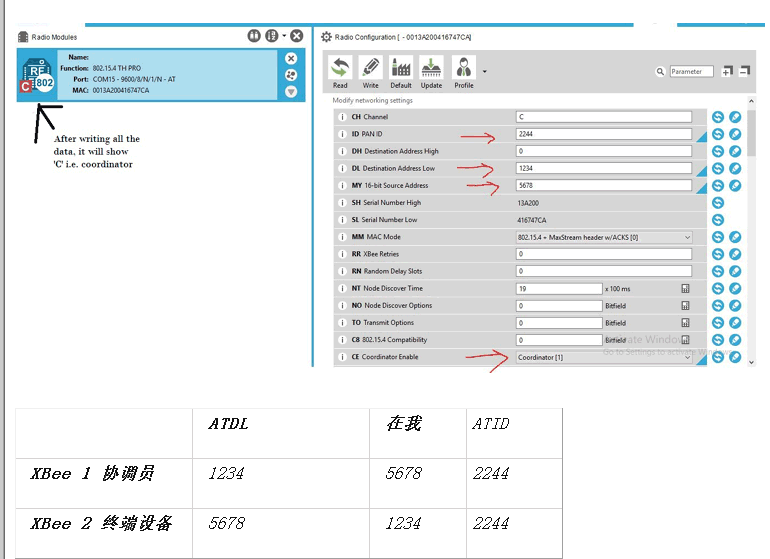Click scrollbar up arrow in configuration list

751,101
